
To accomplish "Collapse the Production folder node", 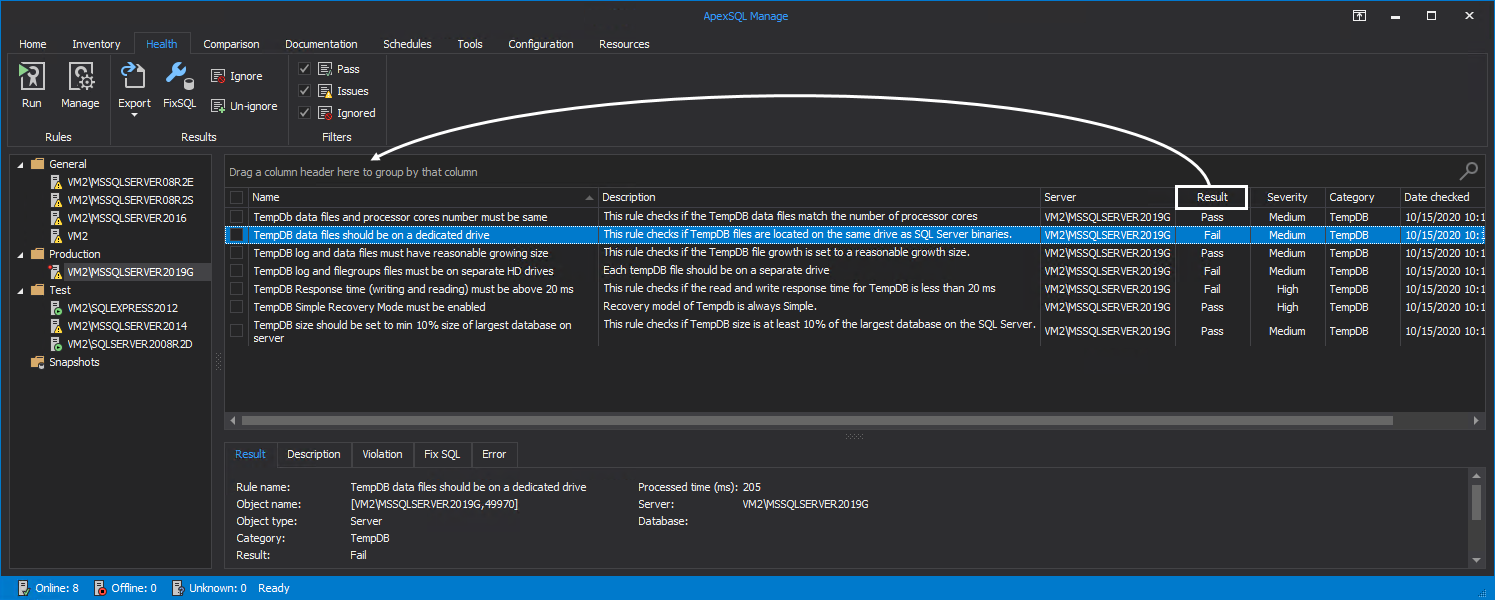I will (x=20, y=254).
